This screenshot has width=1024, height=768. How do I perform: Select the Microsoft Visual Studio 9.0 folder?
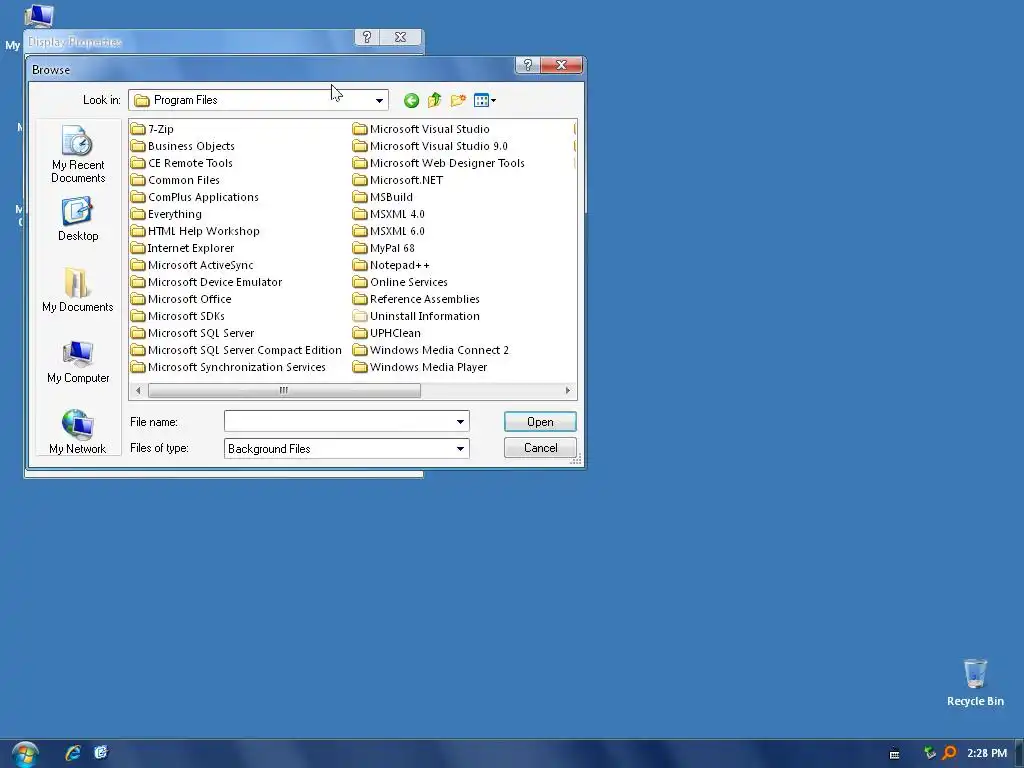[x=430, y=146]
